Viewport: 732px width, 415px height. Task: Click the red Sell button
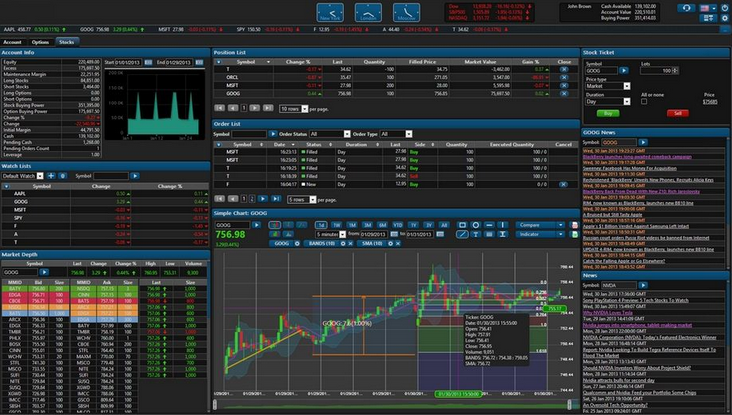click(x=678, y=113)
